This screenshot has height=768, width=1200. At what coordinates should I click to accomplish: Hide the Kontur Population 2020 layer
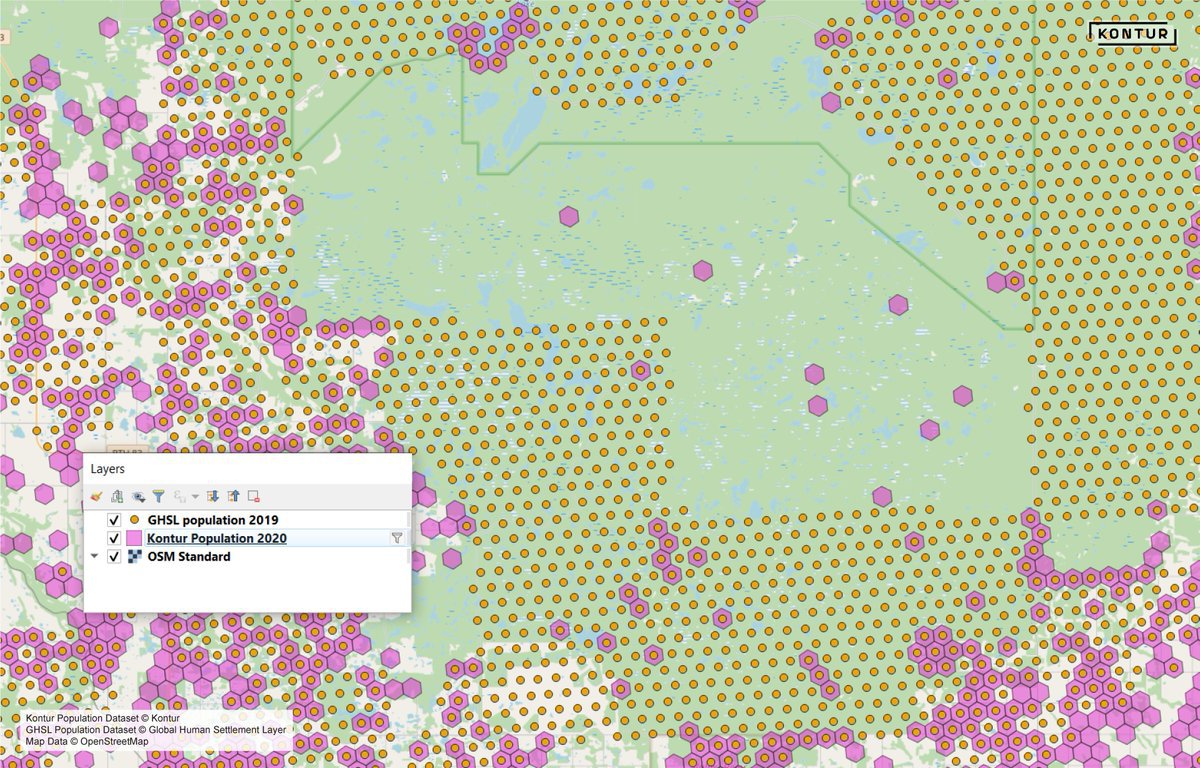click(114, 538)
